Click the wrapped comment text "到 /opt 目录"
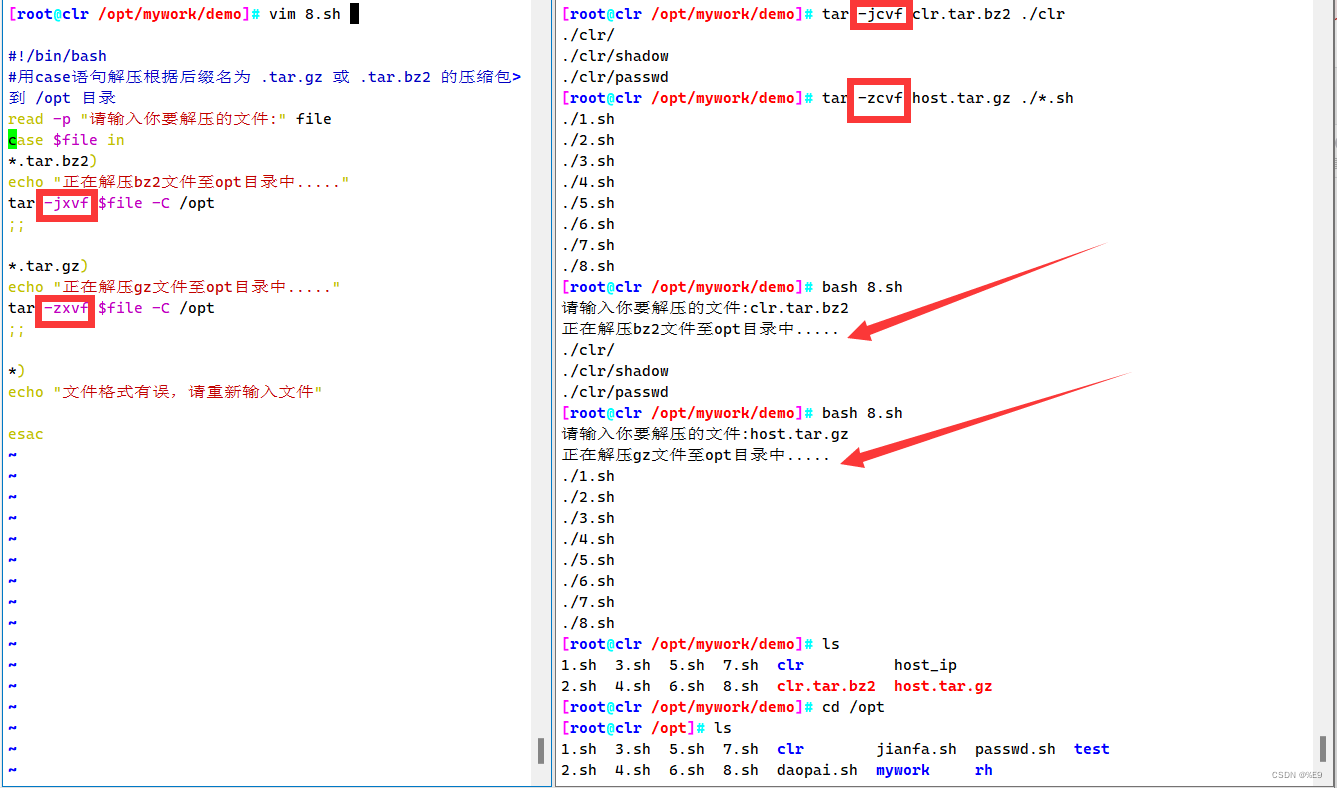The image size is (1337, 788). tap(62, 98)
